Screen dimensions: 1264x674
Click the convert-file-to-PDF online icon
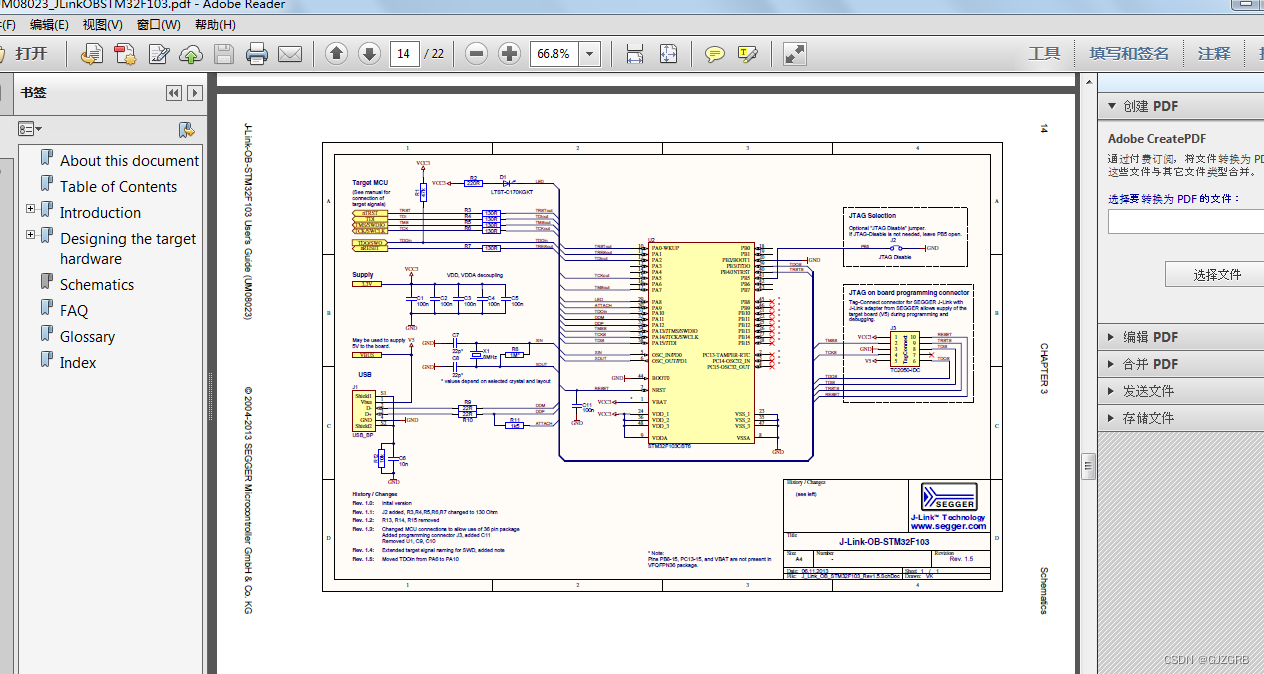point(92,53)
